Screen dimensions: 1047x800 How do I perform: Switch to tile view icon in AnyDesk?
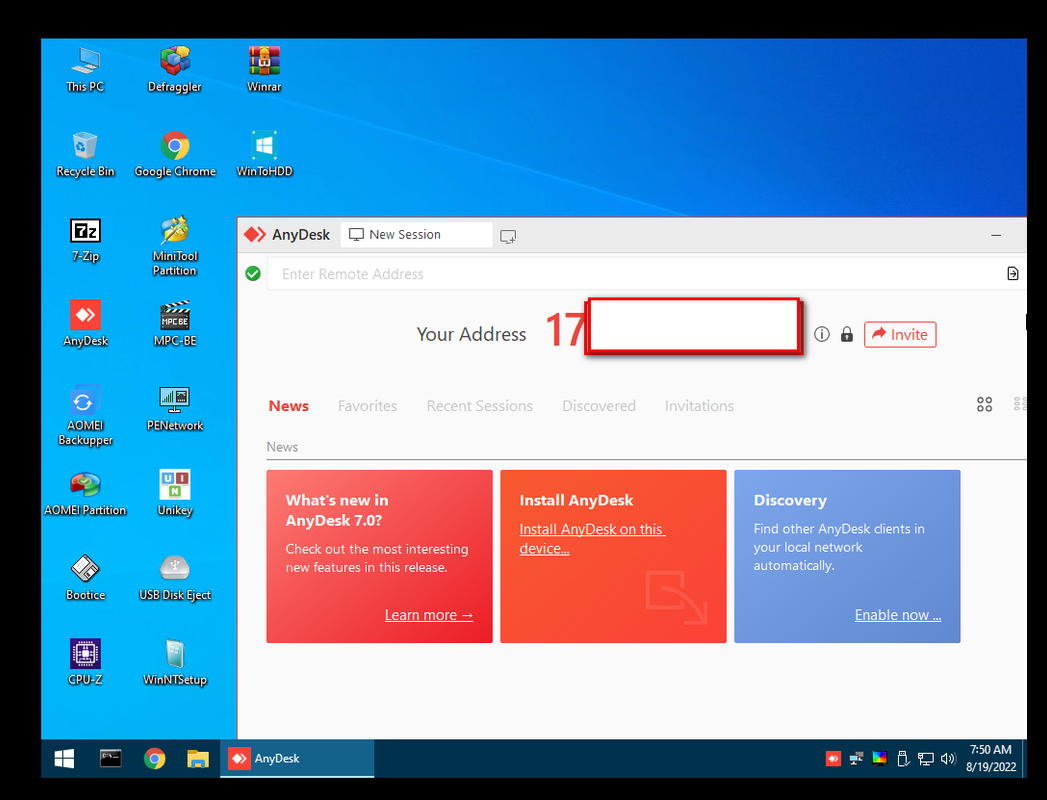click(x=984, y=404)
